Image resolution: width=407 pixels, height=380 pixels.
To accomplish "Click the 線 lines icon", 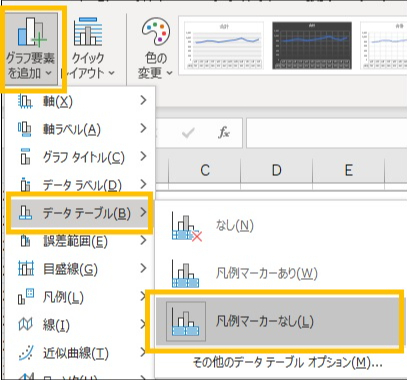I will pyautogui.click(x=25, y=324).
